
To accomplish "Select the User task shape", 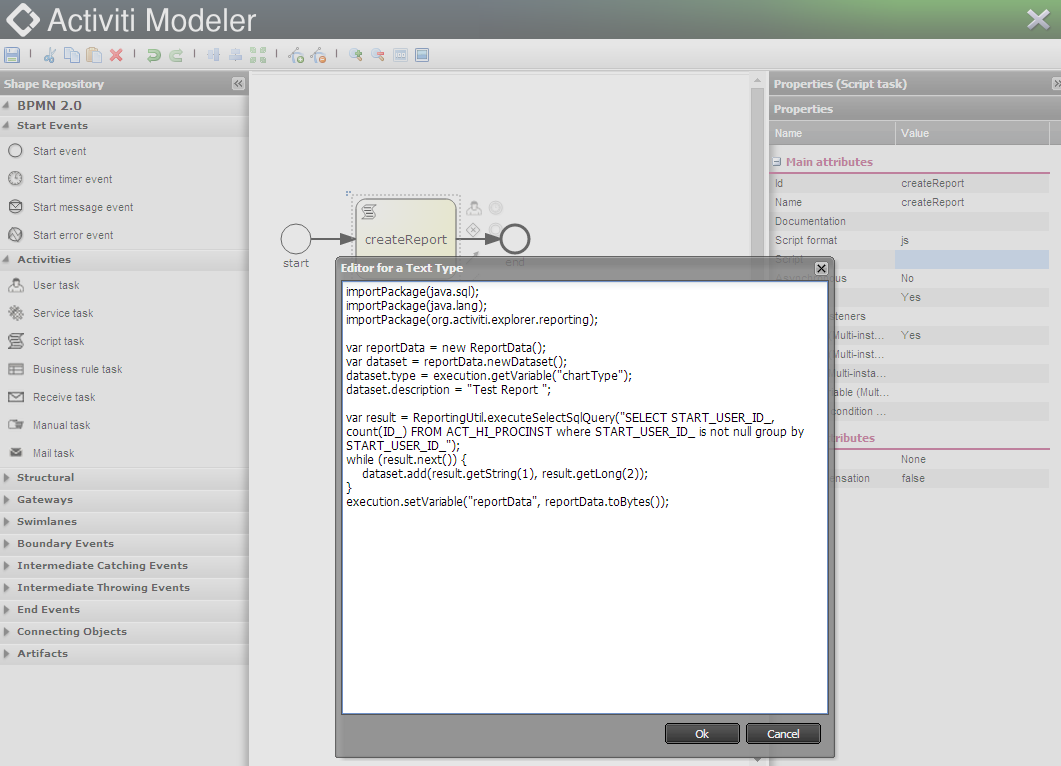I will [x=56, y=285].
